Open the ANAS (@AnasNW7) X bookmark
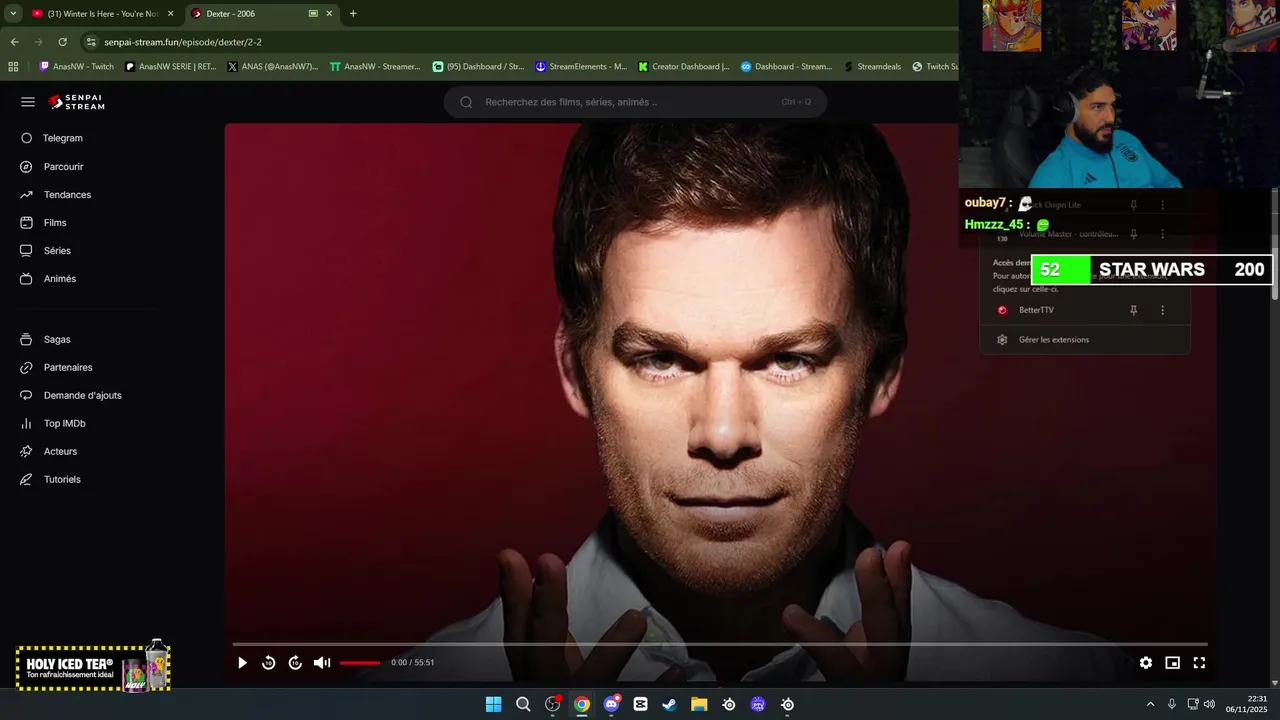 (272, 67)
